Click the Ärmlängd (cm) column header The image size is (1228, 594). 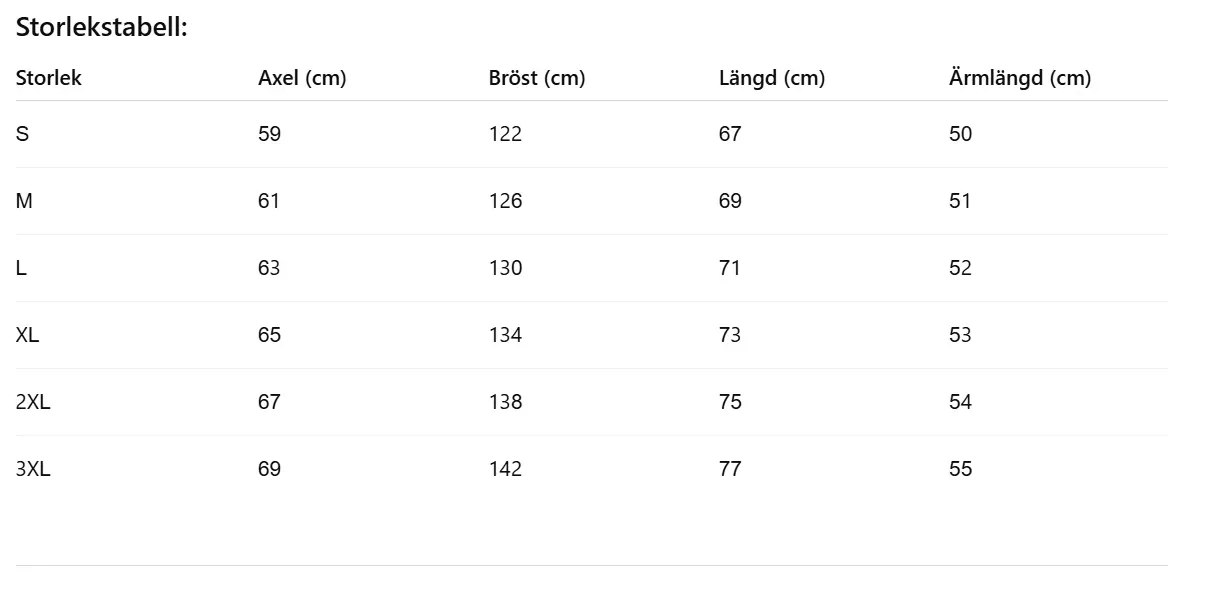1020,78
